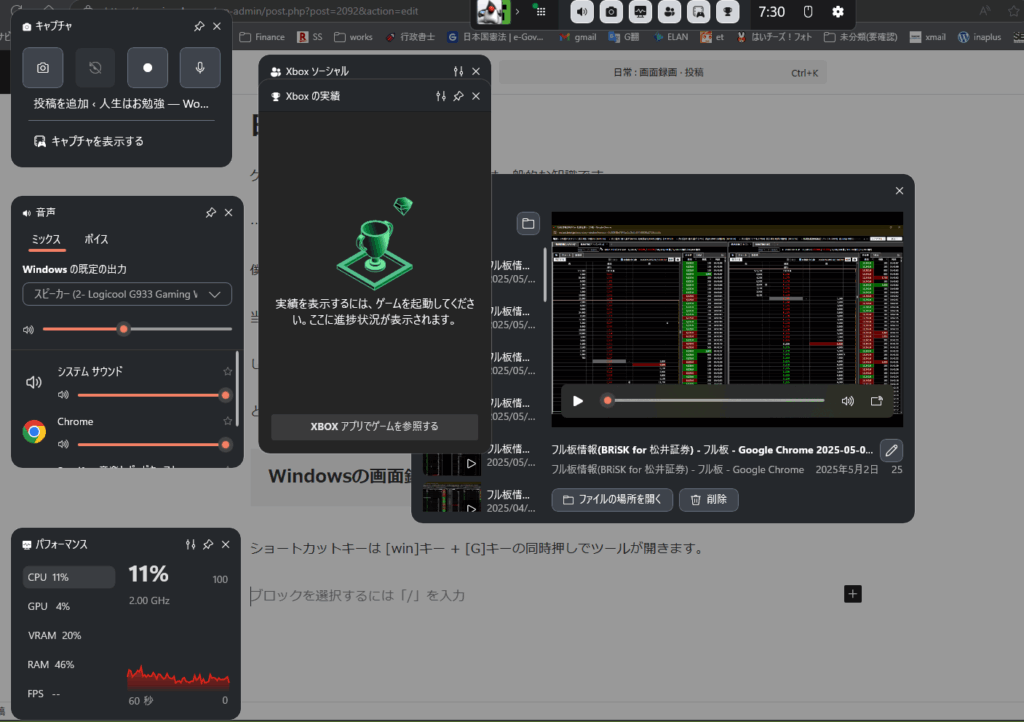The height and width of the screenshot is (722, 1024).
Task: Open Xbox ソーシャル widget options
Action: coord(458,71)
